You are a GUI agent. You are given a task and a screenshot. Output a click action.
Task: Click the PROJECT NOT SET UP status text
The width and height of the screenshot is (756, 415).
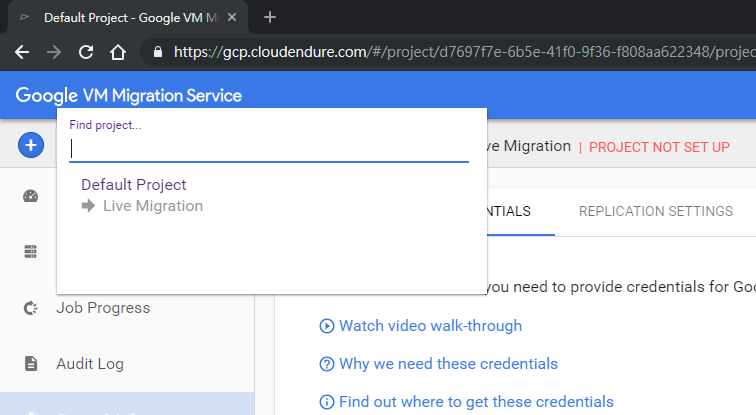(x=659, y=147)
